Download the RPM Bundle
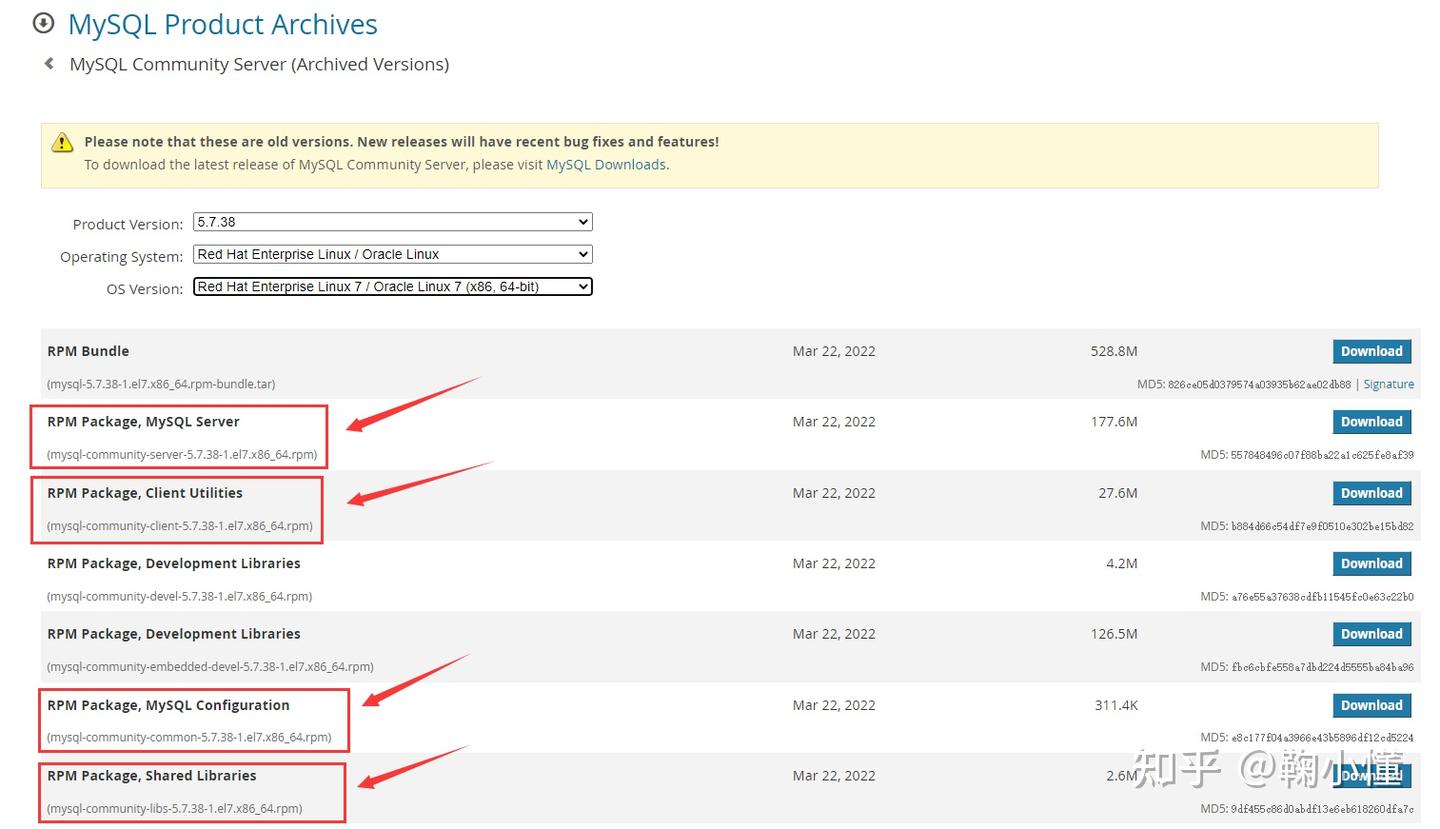The width and height of the screenshot is (1440, 829). pyautogui.click(x=1372, y=351)
